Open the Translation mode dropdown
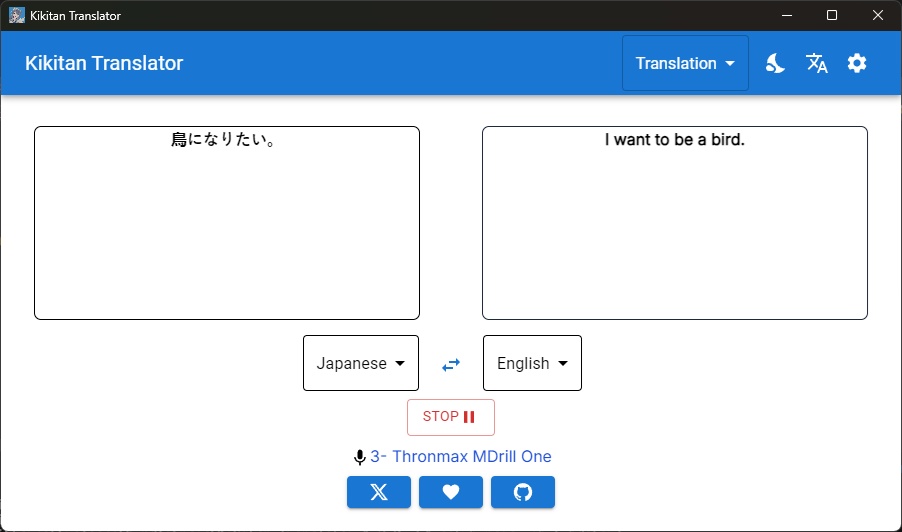This screenshot has width=902, height=532. 685,63
